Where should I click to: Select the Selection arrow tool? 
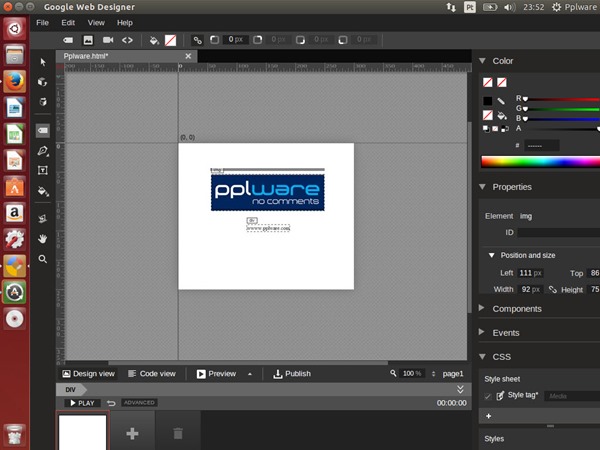tap(43, 62)
